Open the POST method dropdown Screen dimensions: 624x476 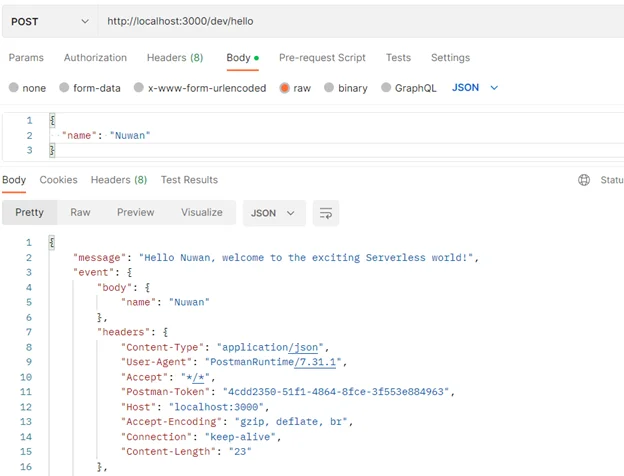(x=48, y=21)
